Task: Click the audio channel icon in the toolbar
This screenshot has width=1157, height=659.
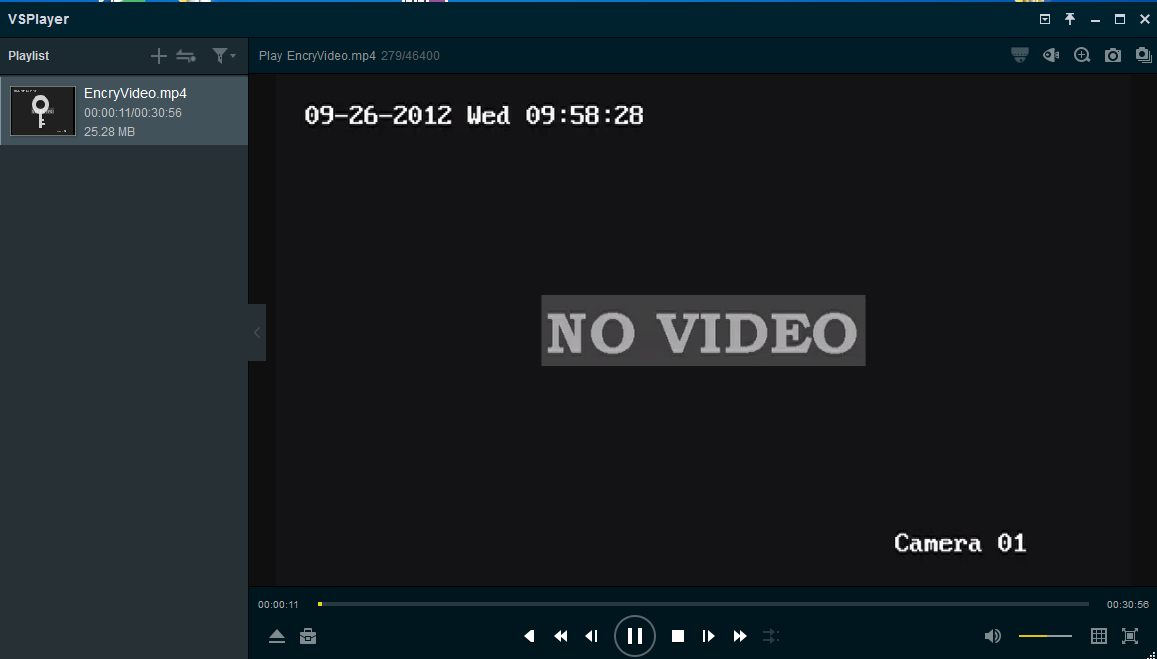Action: click(x=1050, y=55)
